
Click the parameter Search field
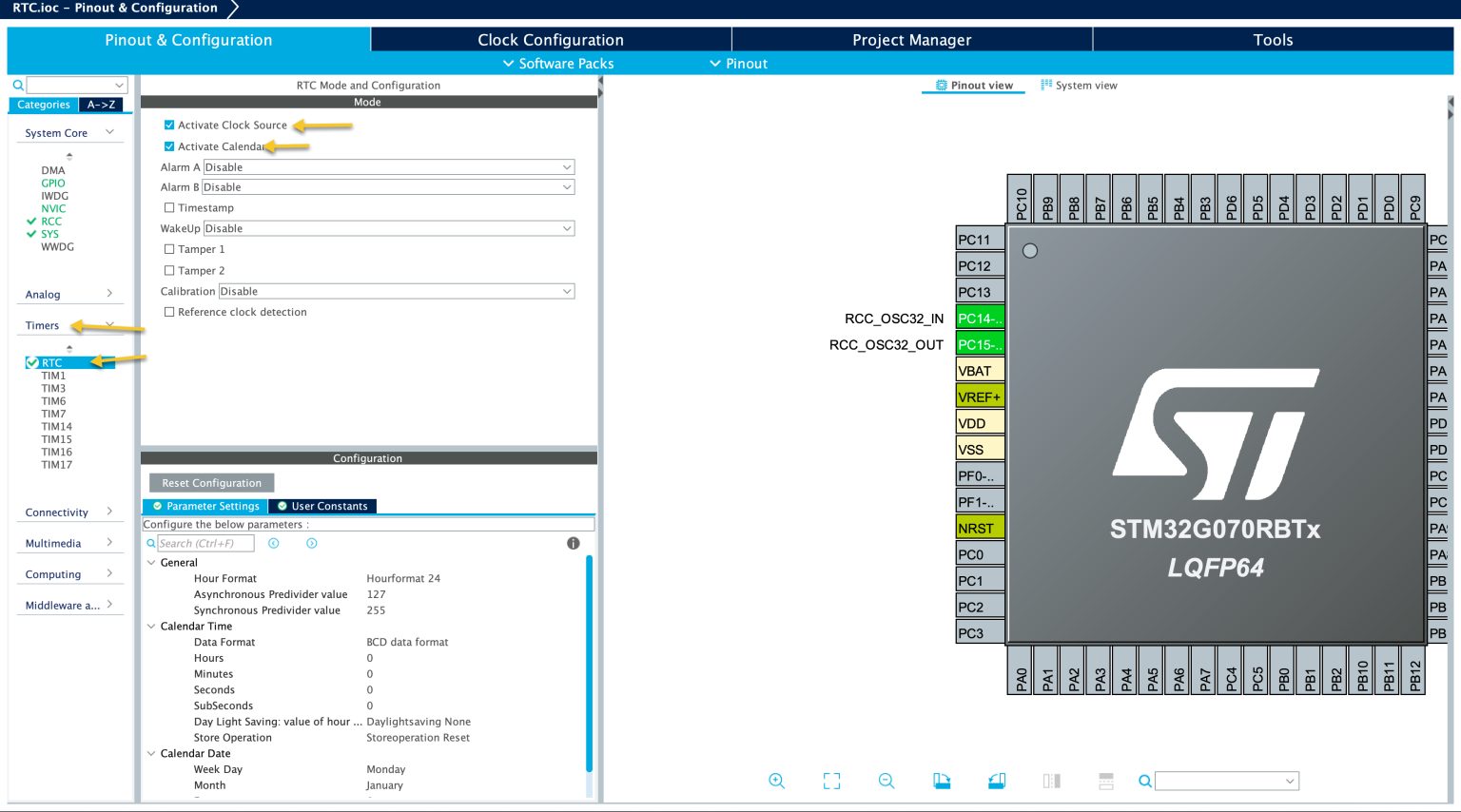(x=205, y=543)
